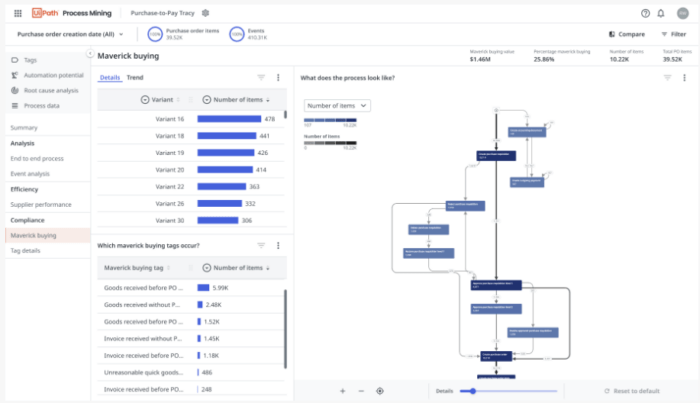Open the help question mark icon
700x403 pixels.
pyautogui.click(x=645, y=13)
